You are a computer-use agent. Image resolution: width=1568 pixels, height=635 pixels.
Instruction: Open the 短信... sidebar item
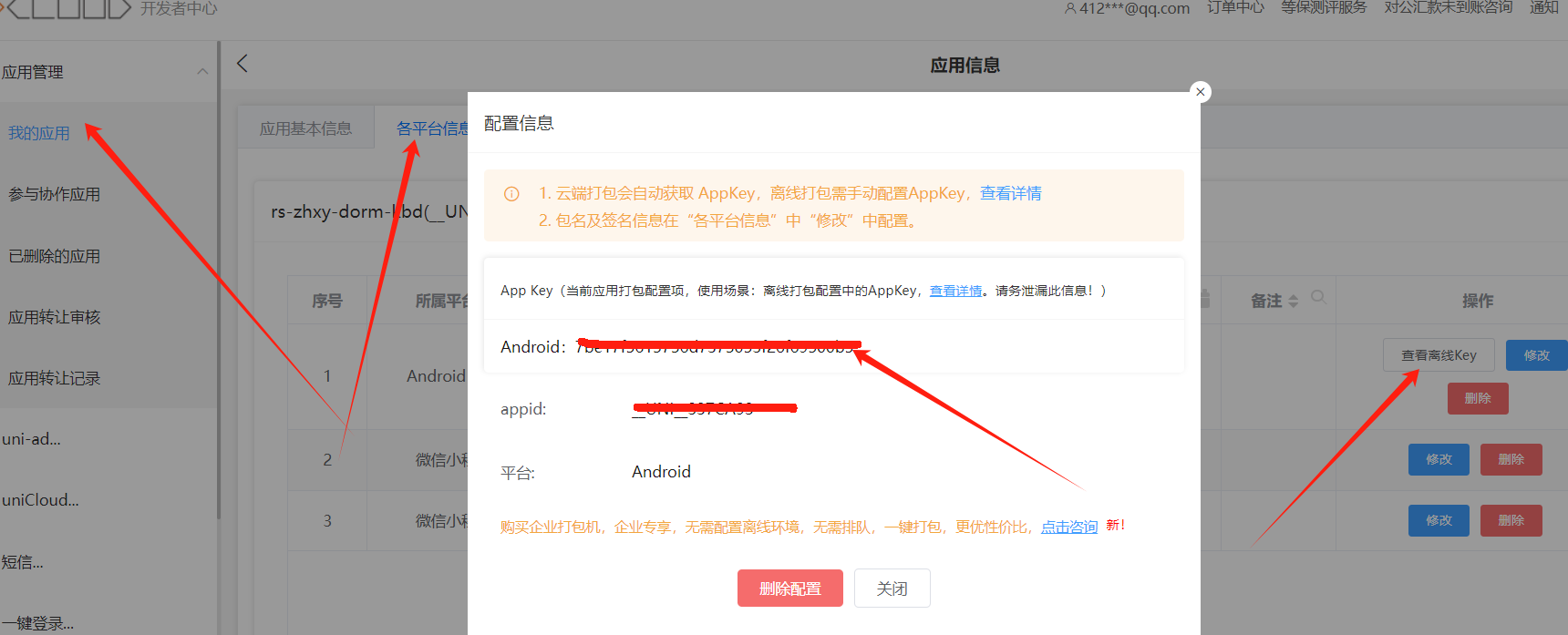tap(23, 562)
